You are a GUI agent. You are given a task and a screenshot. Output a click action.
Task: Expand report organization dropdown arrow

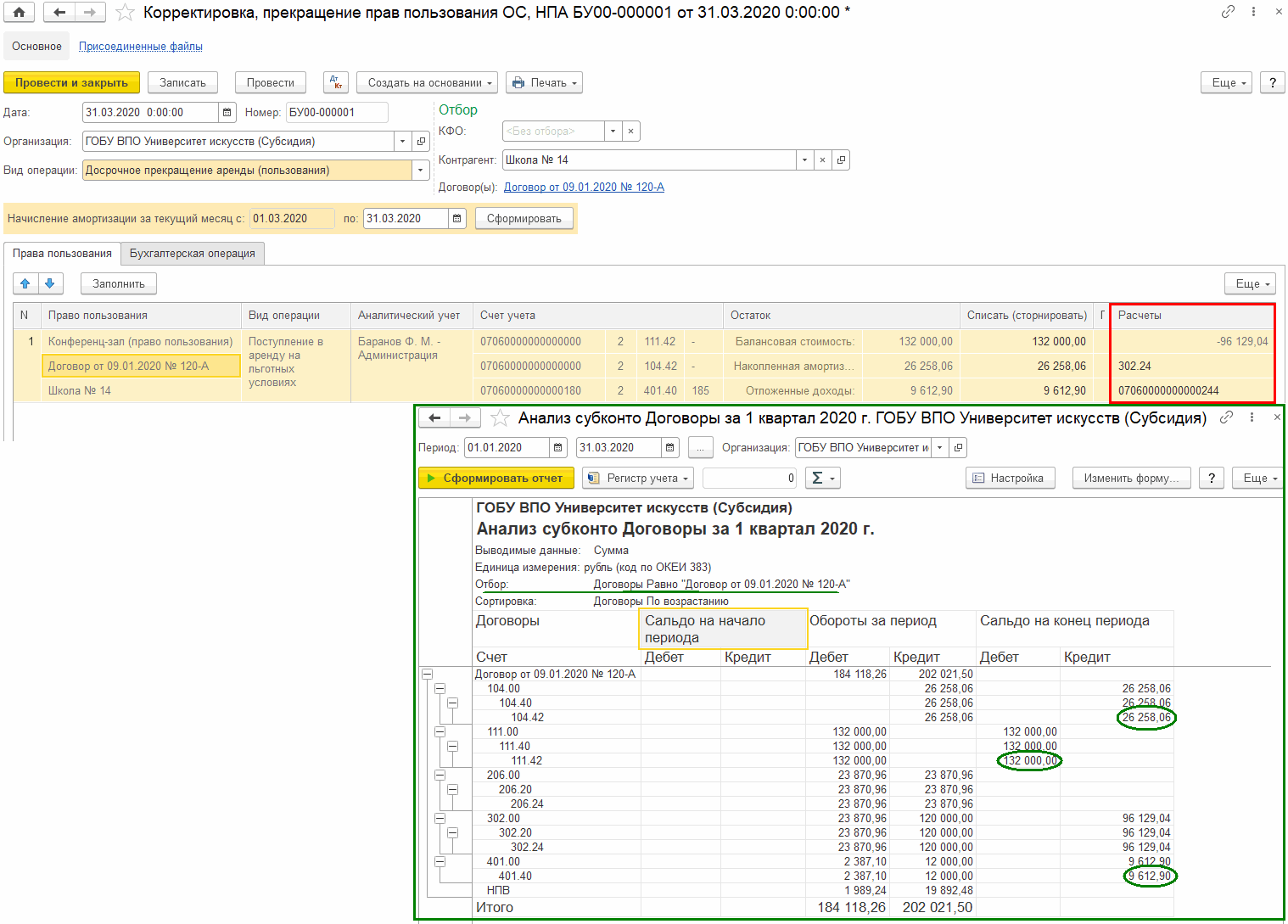(x=940, y=447)
